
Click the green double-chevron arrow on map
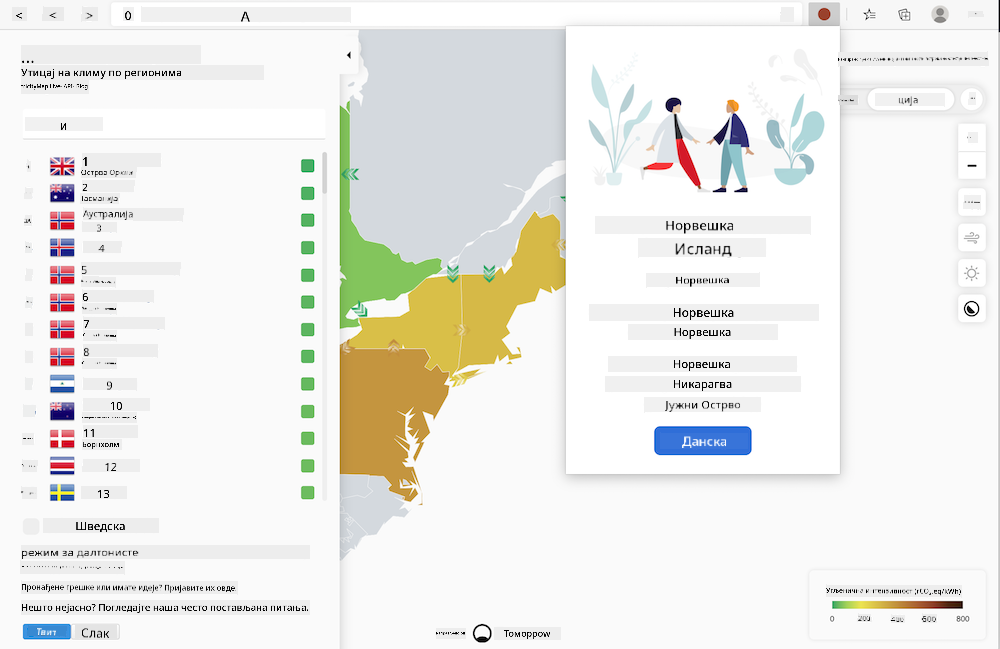click(349, 174)
